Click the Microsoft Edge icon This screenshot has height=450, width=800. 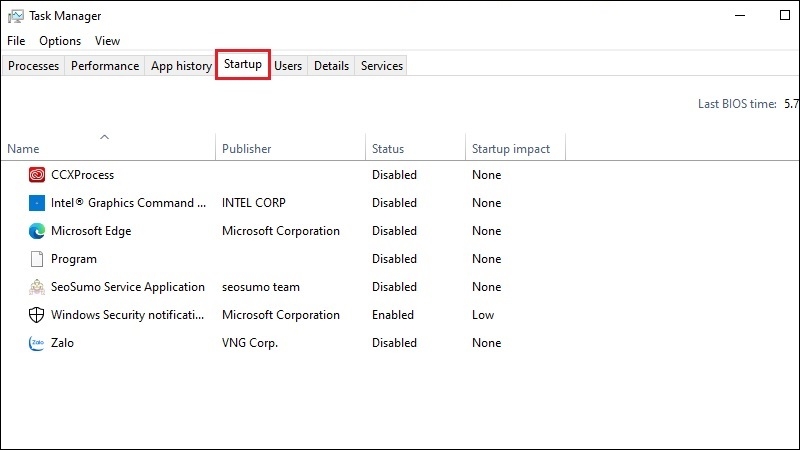click(x=37, y=231)
